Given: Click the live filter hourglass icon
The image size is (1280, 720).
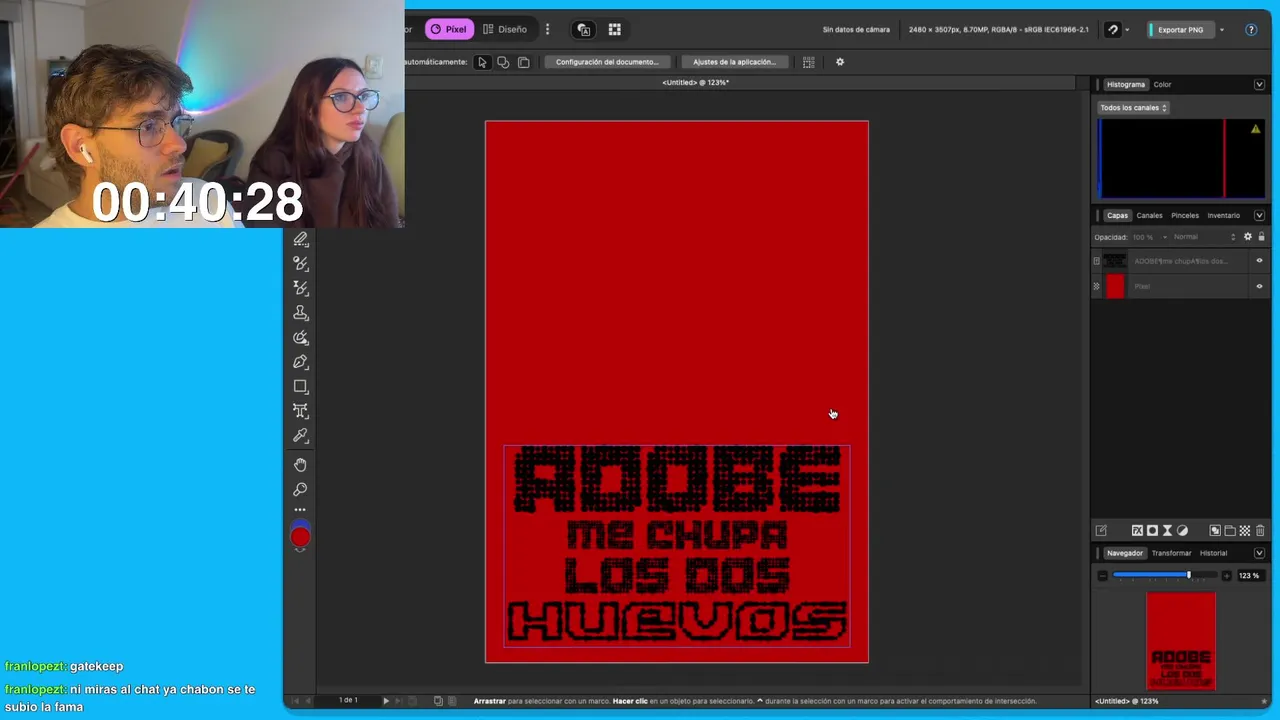Looking at the screenshot, I should pyautogui.click(x=1167, y=531).
